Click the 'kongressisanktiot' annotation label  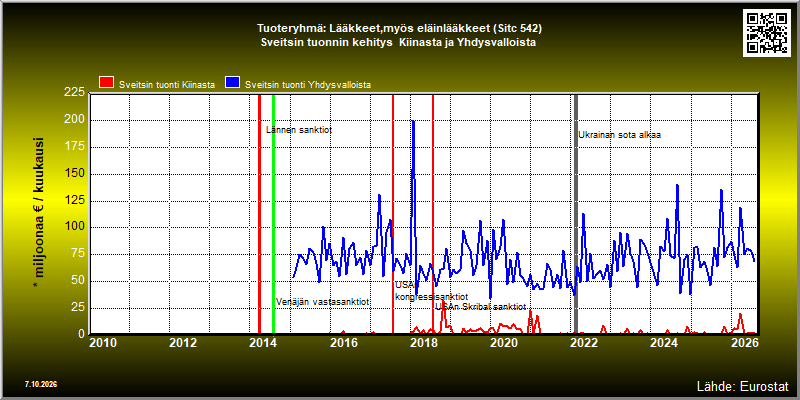(x=432, y=296)
